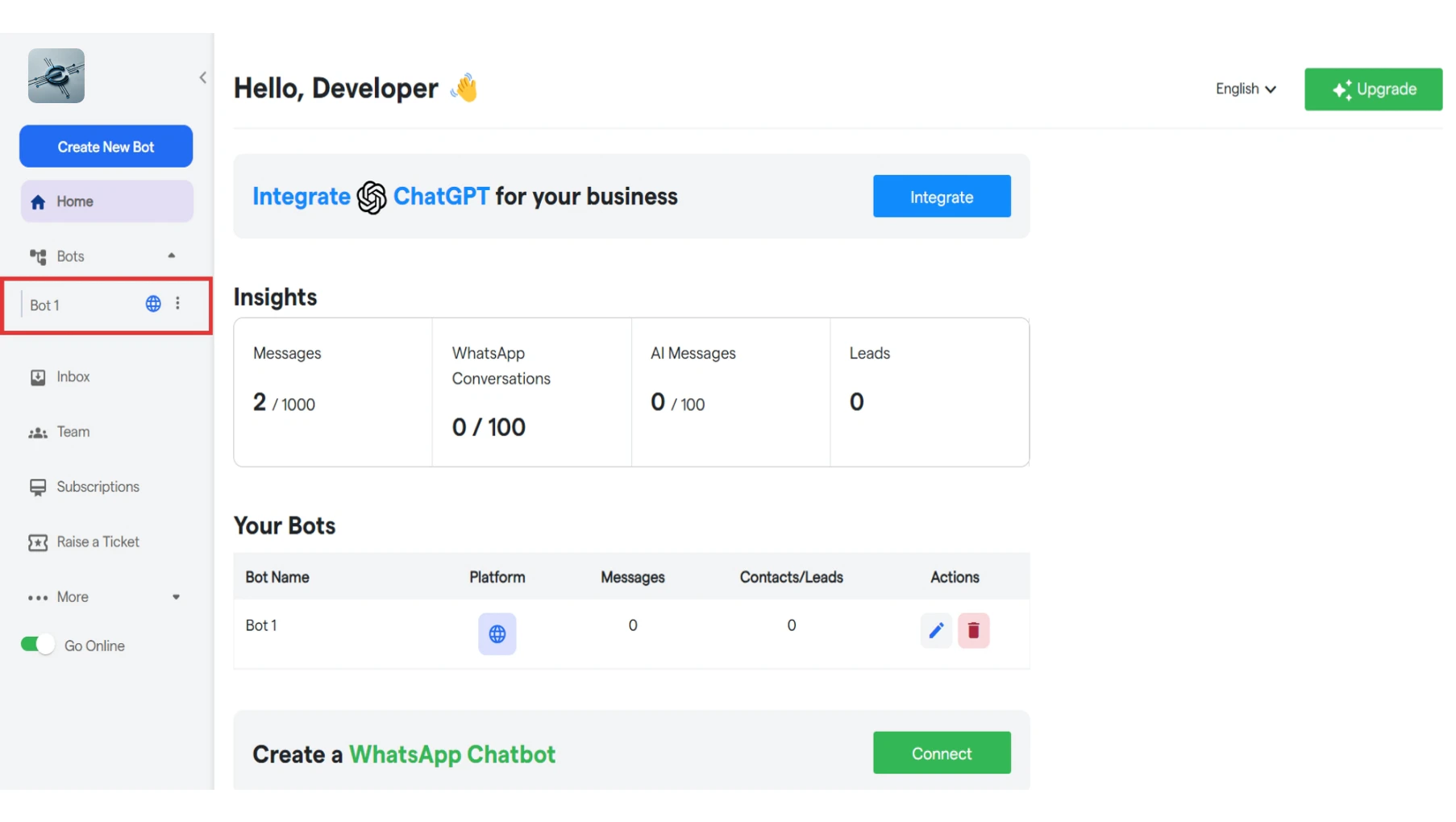Click the Integrate ChatGPT heading text

click(465, 197)
